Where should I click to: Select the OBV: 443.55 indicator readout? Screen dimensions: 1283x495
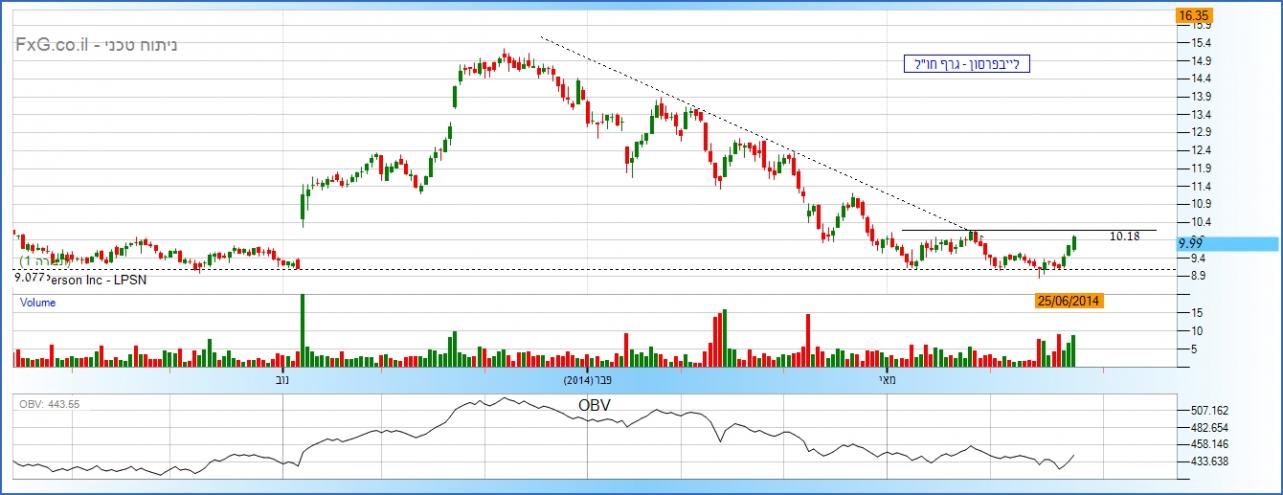pos(49,404)
